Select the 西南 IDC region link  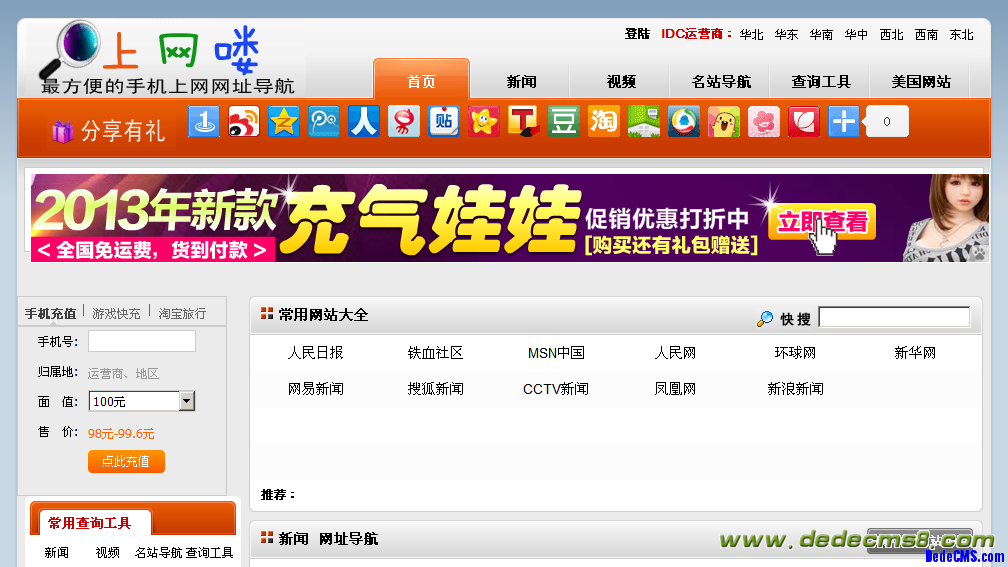pyautogui.click(x=926, y=35)
